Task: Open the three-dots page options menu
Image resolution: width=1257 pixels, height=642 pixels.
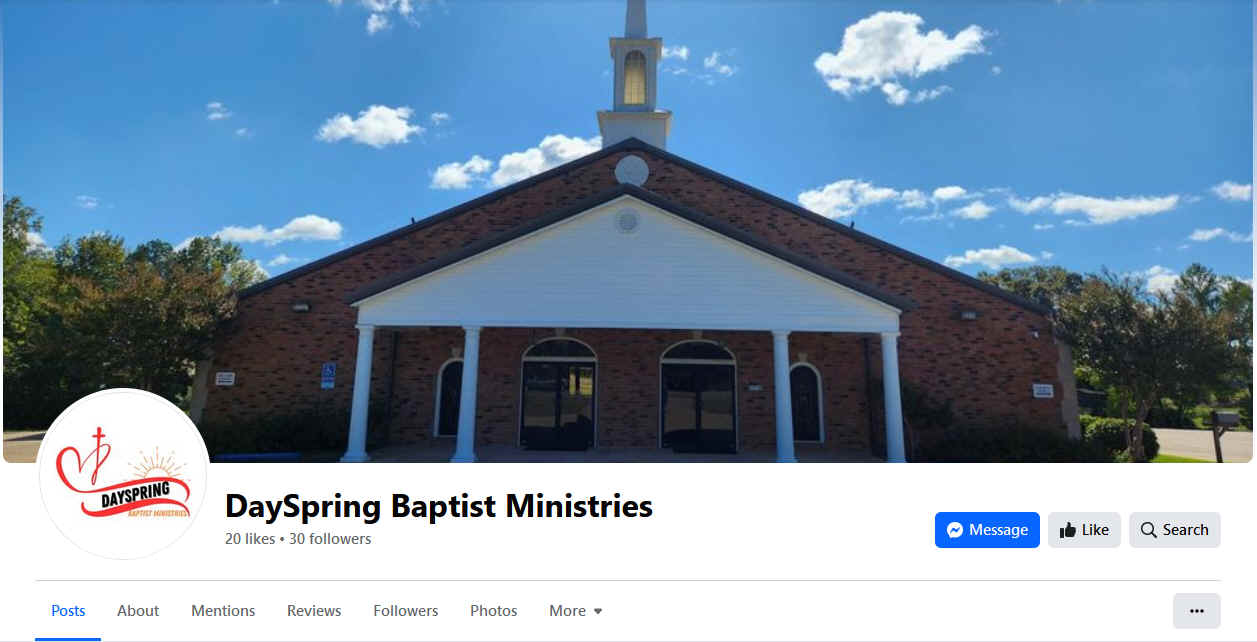Action: 1196,611
